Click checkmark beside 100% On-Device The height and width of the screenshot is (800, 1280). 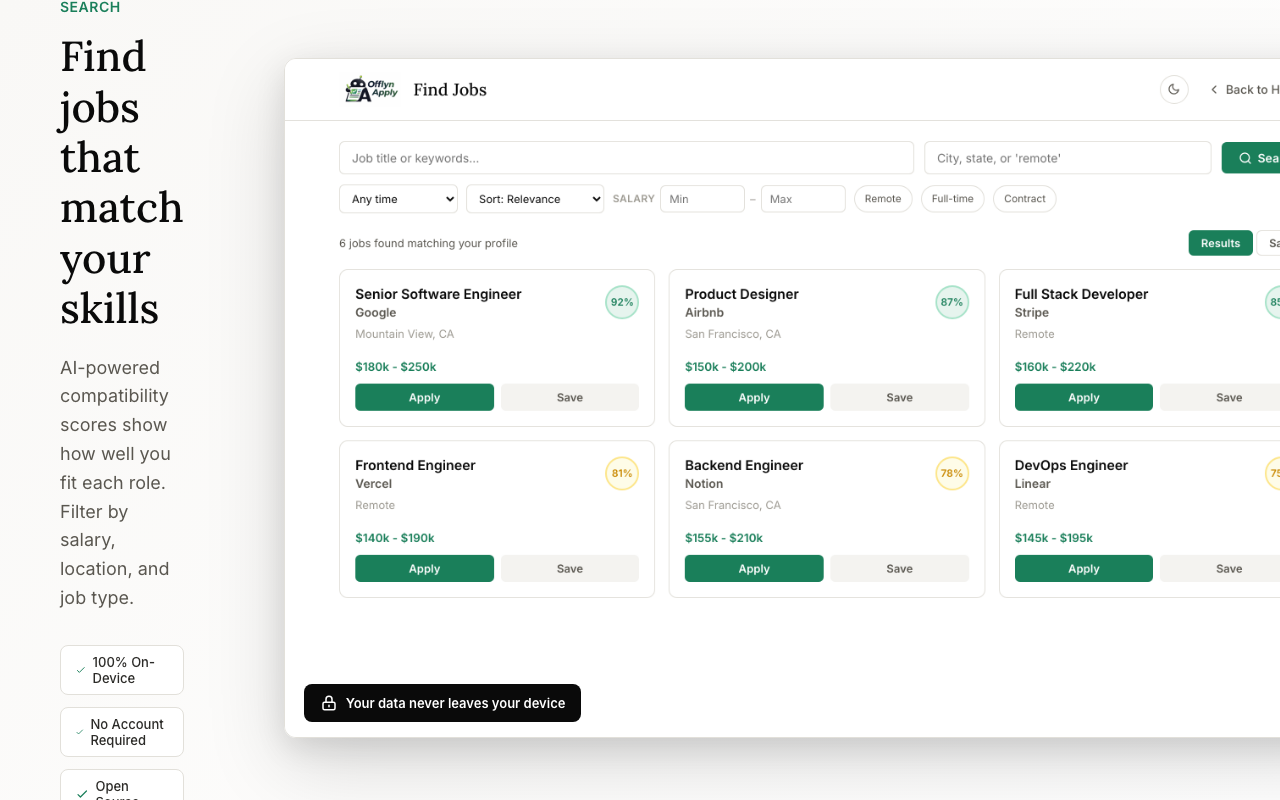(81, 670)
